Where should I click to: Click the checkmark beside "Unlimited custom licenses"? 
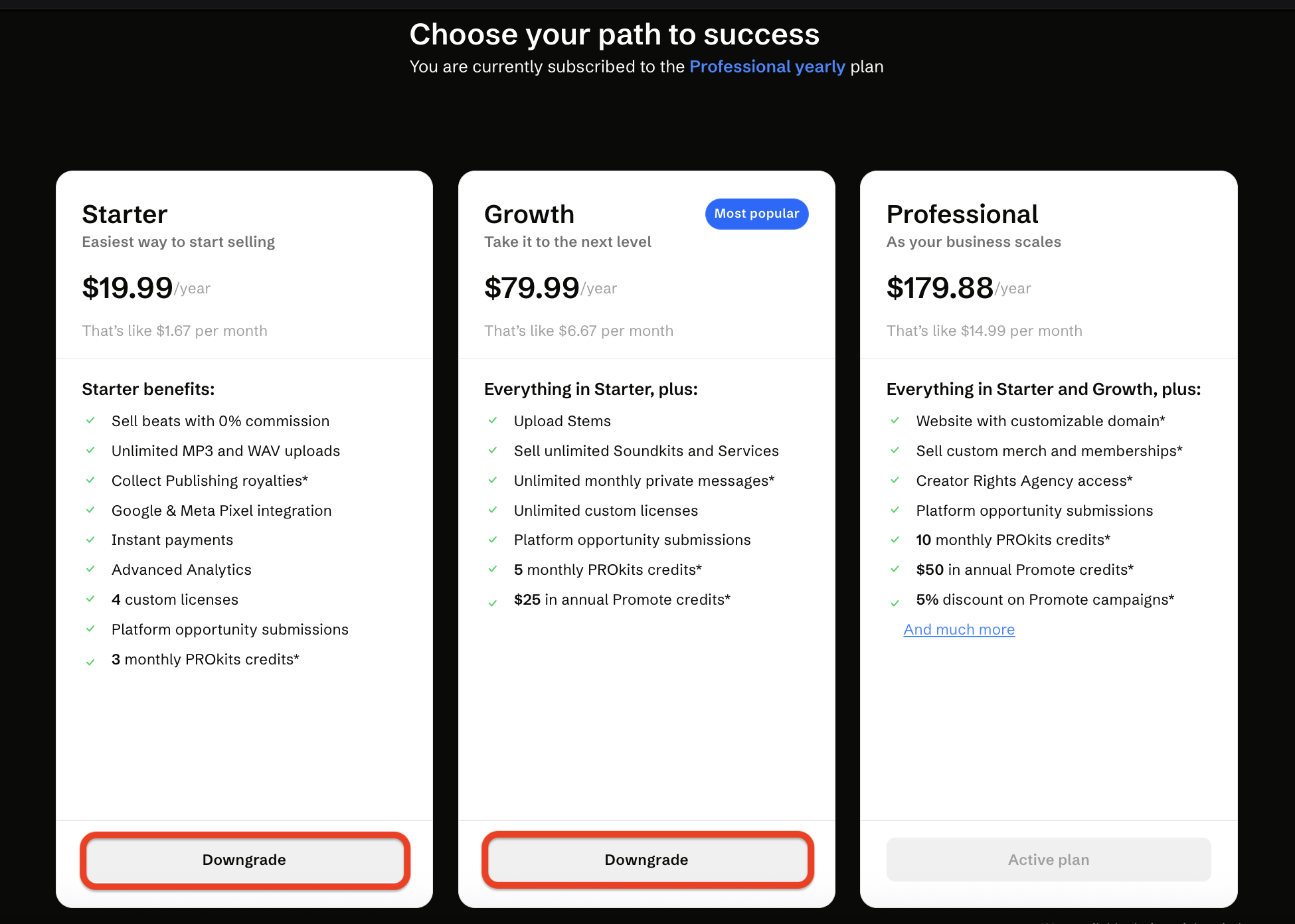[493, 510]
